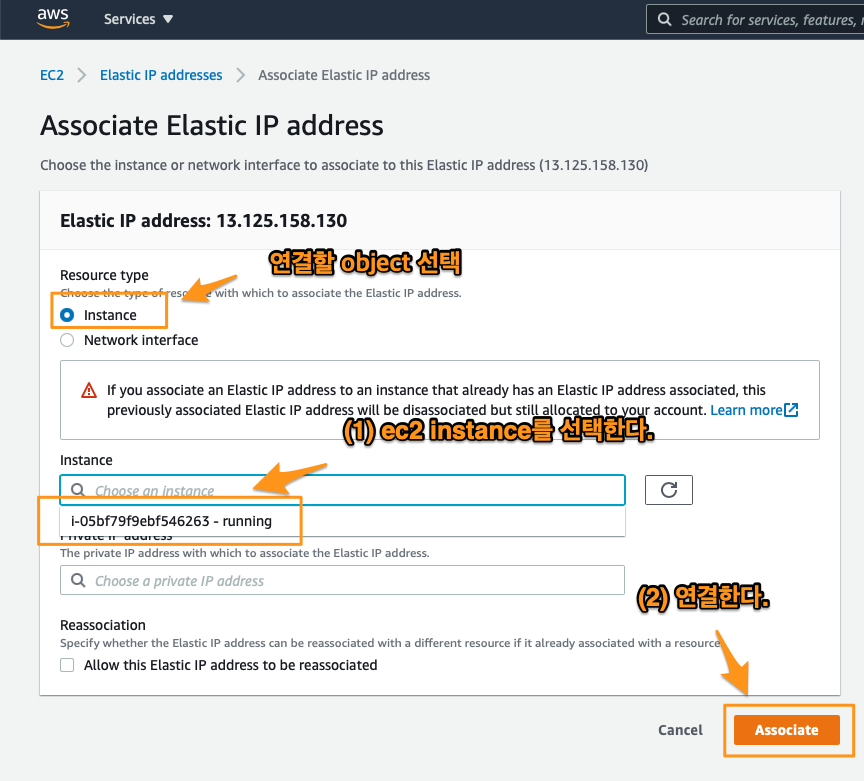Viewport: 864px width, 781px height.
Task: Click the external link icon beside Learn more
Action: (792, 410)
